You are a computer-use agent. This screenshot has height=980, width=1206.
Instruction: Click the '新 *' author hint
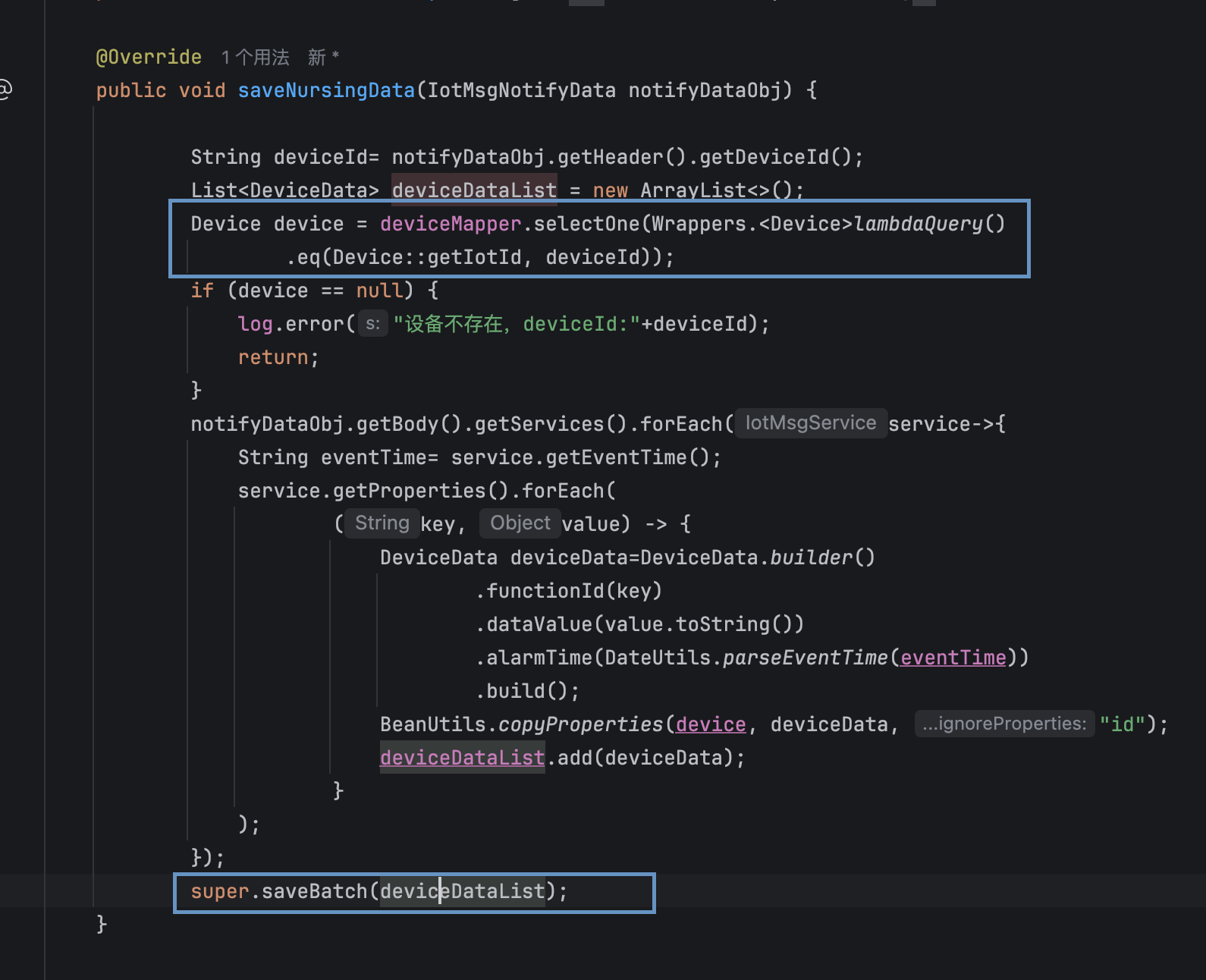[323, 58]
